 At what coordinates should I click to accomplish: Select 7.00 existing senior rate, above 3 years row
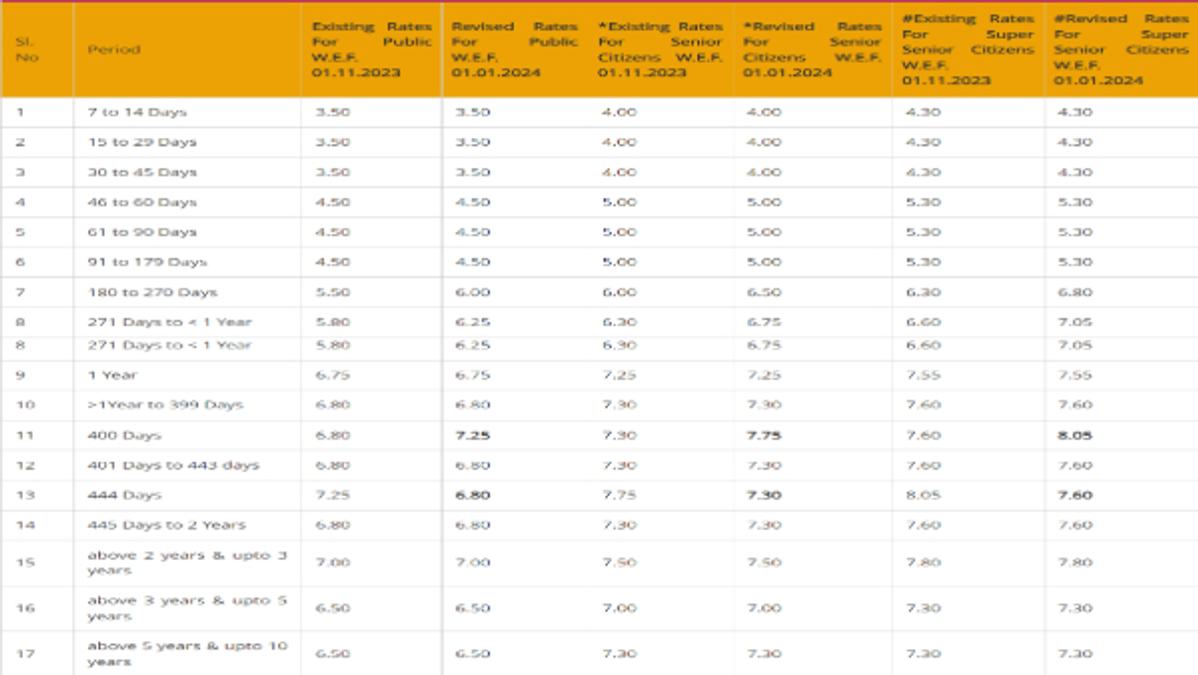tap(619, 608)
